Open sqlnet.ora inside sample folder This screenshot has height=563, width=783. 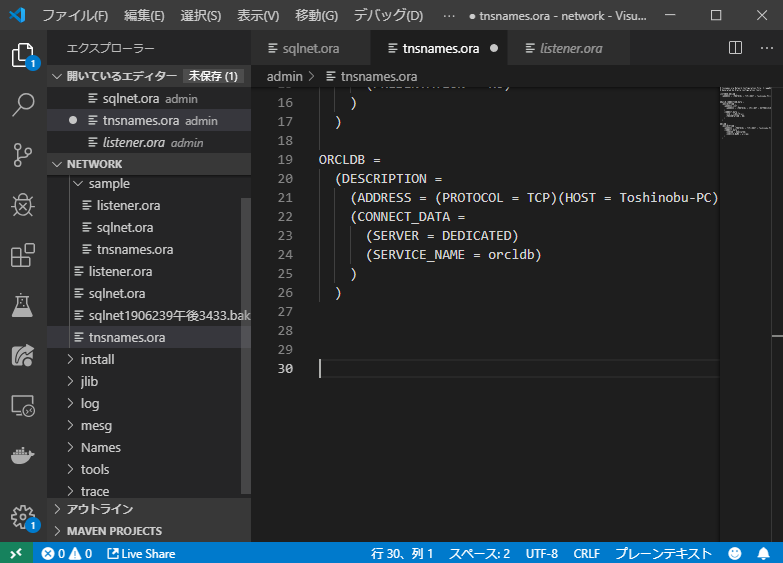point(125,227)
